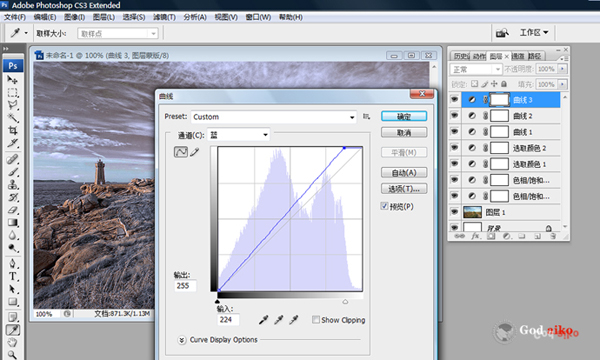Select the Magic Wand tool

12,118
